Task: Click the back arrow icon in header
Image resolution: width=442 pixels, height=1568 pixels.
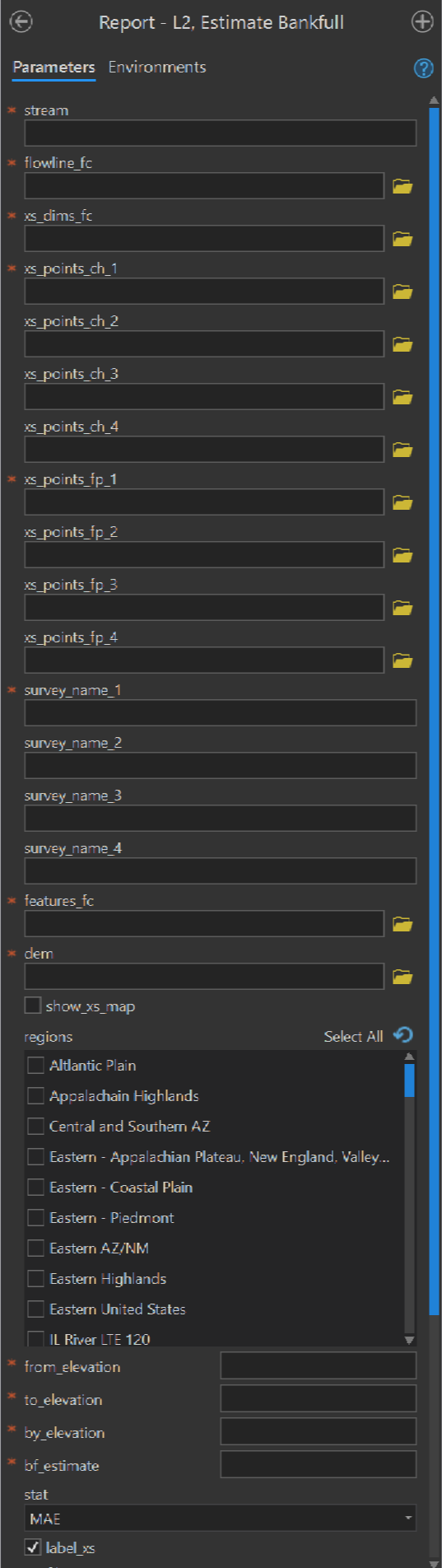Action: 21,22
